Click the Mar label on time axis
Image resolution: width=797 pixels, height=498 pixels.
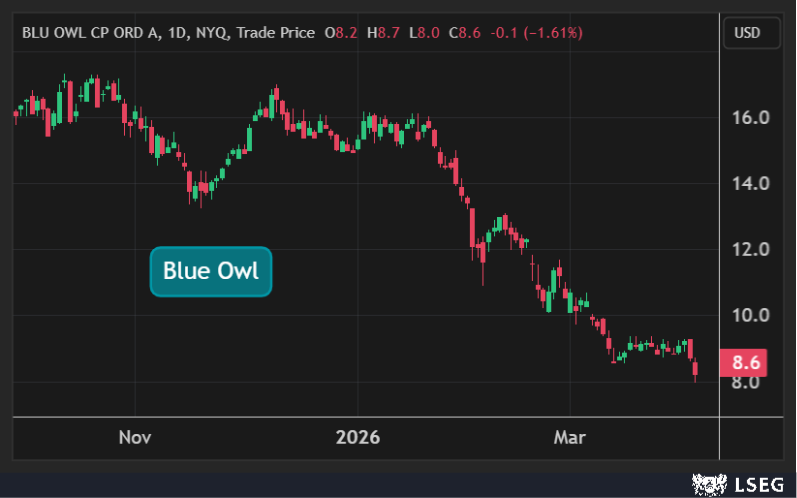(x=569, y=438)
